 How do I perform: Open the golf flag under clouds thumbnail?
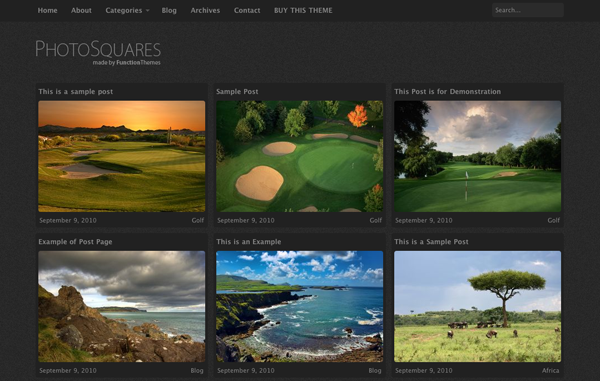point(478,156)
